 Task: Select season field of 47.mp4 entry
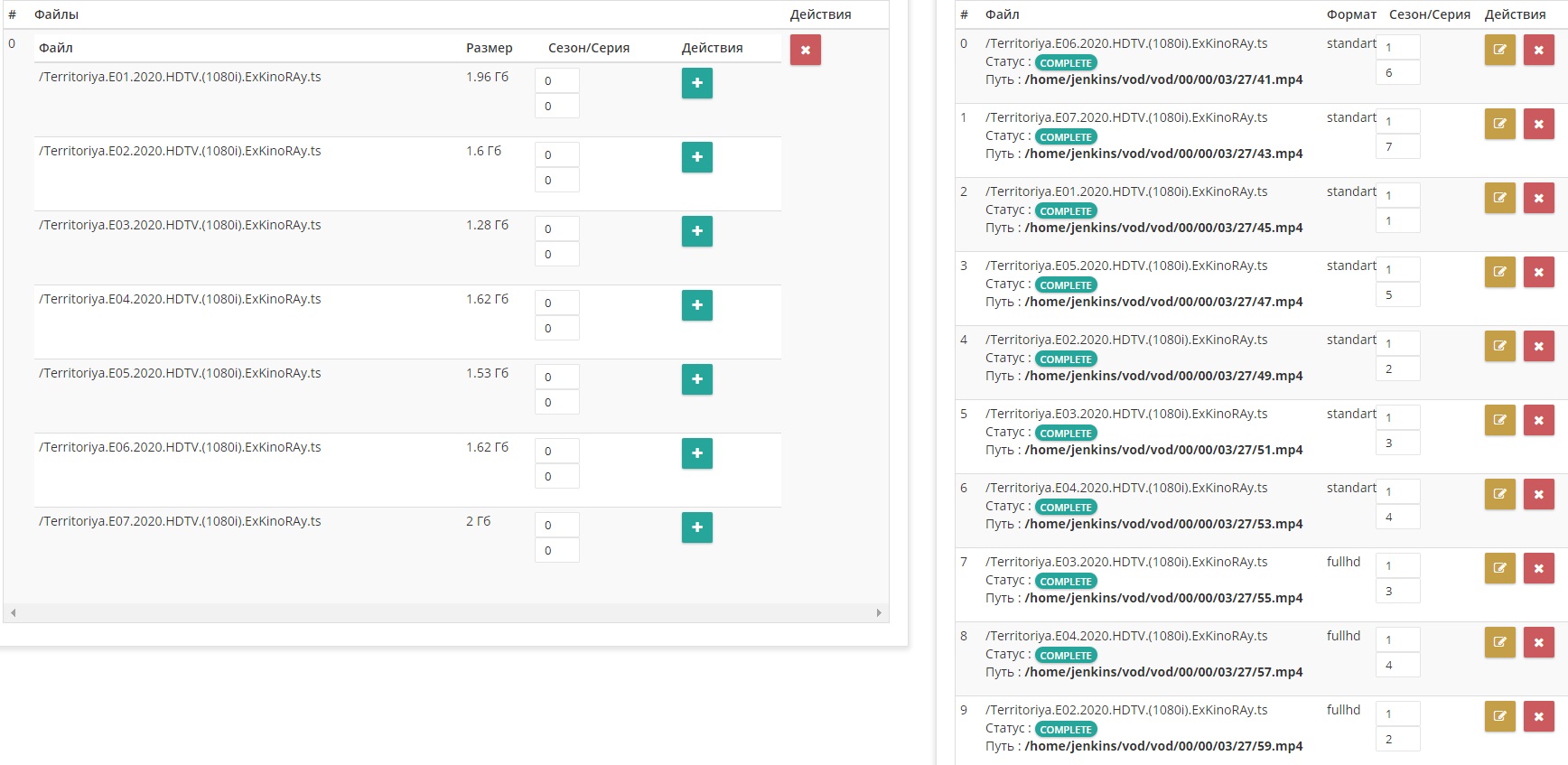click(x=1397, y=269)
